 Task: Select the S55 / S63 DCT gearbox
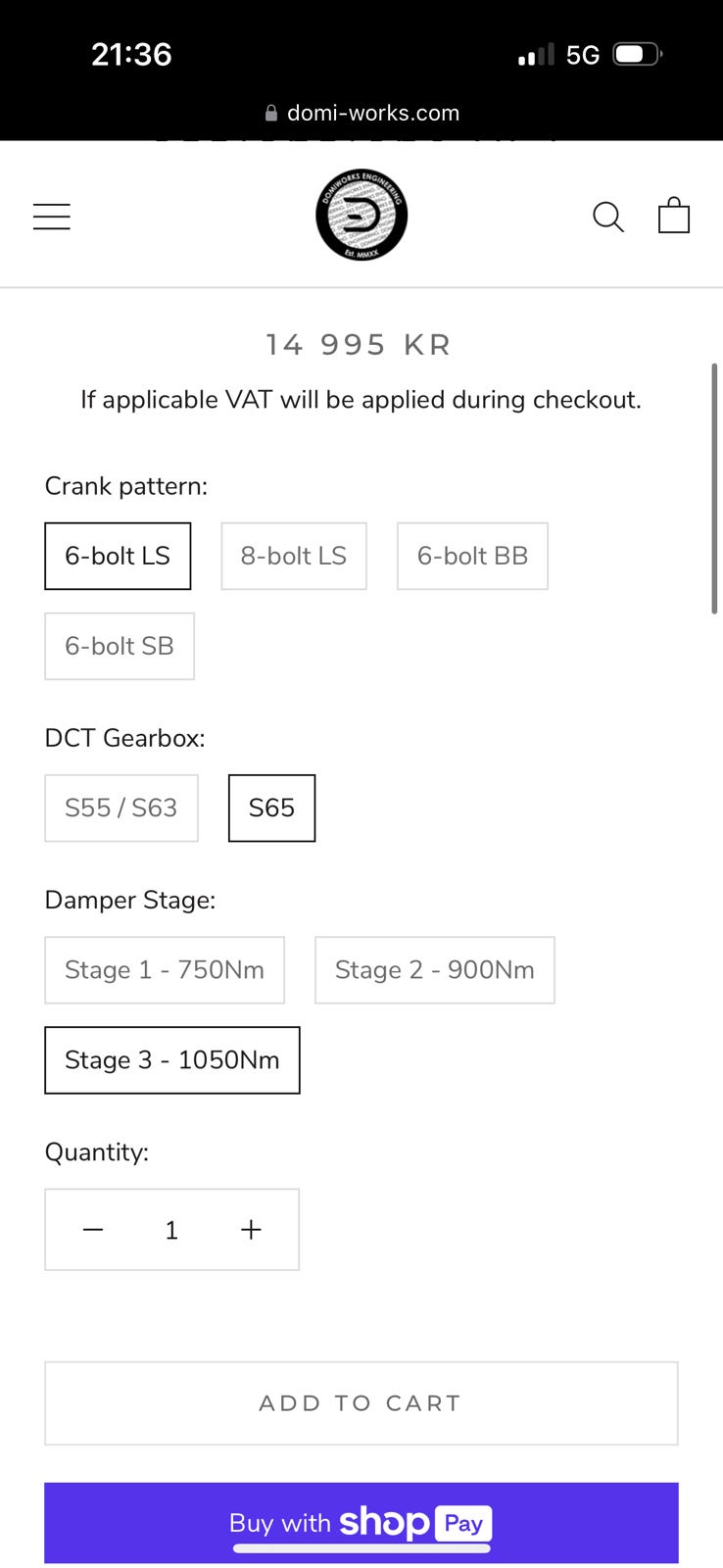click(x=121, y=808)
